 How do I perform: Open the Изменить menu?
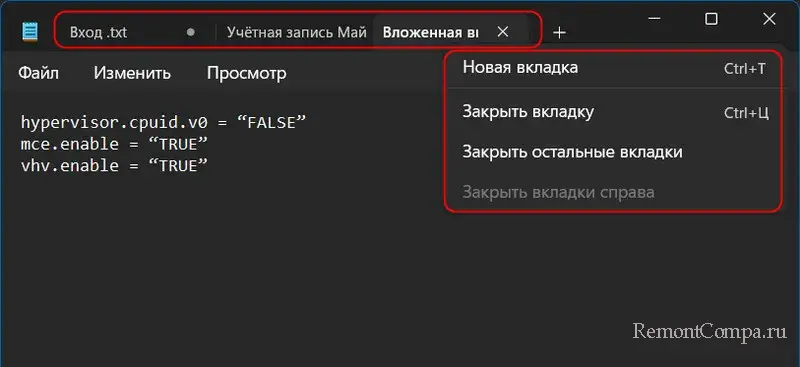[132, 73]
